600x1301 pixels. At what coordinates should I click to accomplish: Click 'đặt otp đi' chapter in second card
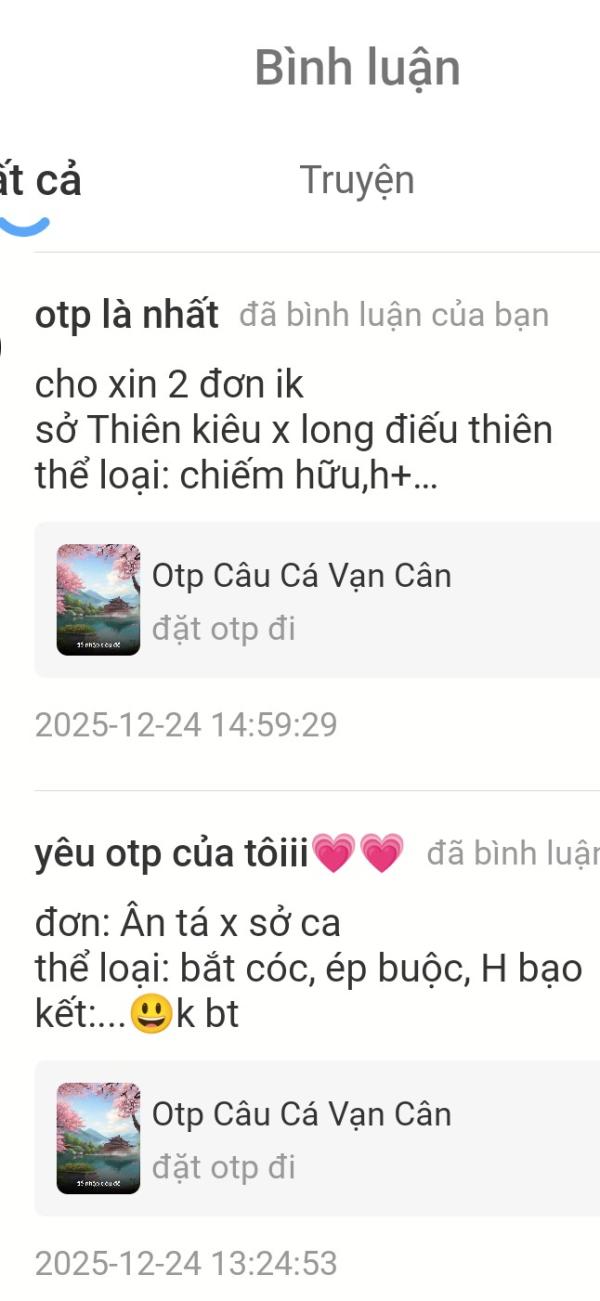click(x=224, y=1167)
